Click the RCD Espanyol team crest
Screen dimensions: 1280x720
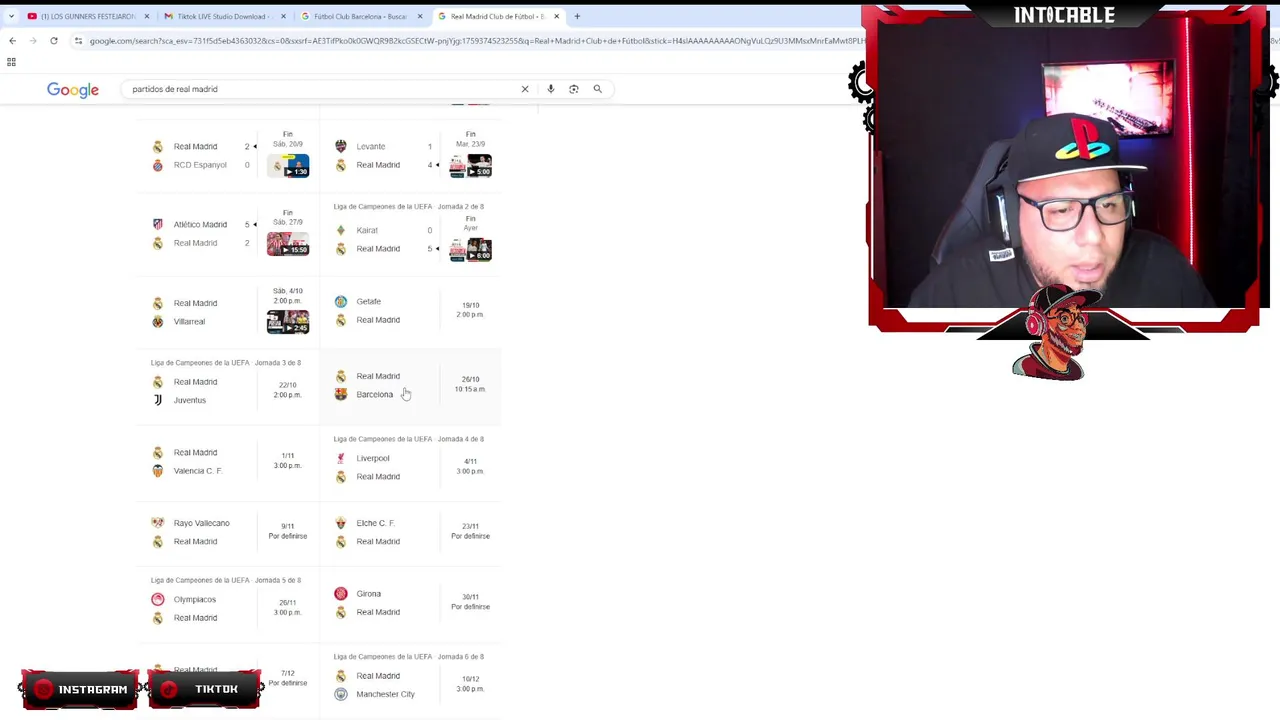(x=157, y=165)
